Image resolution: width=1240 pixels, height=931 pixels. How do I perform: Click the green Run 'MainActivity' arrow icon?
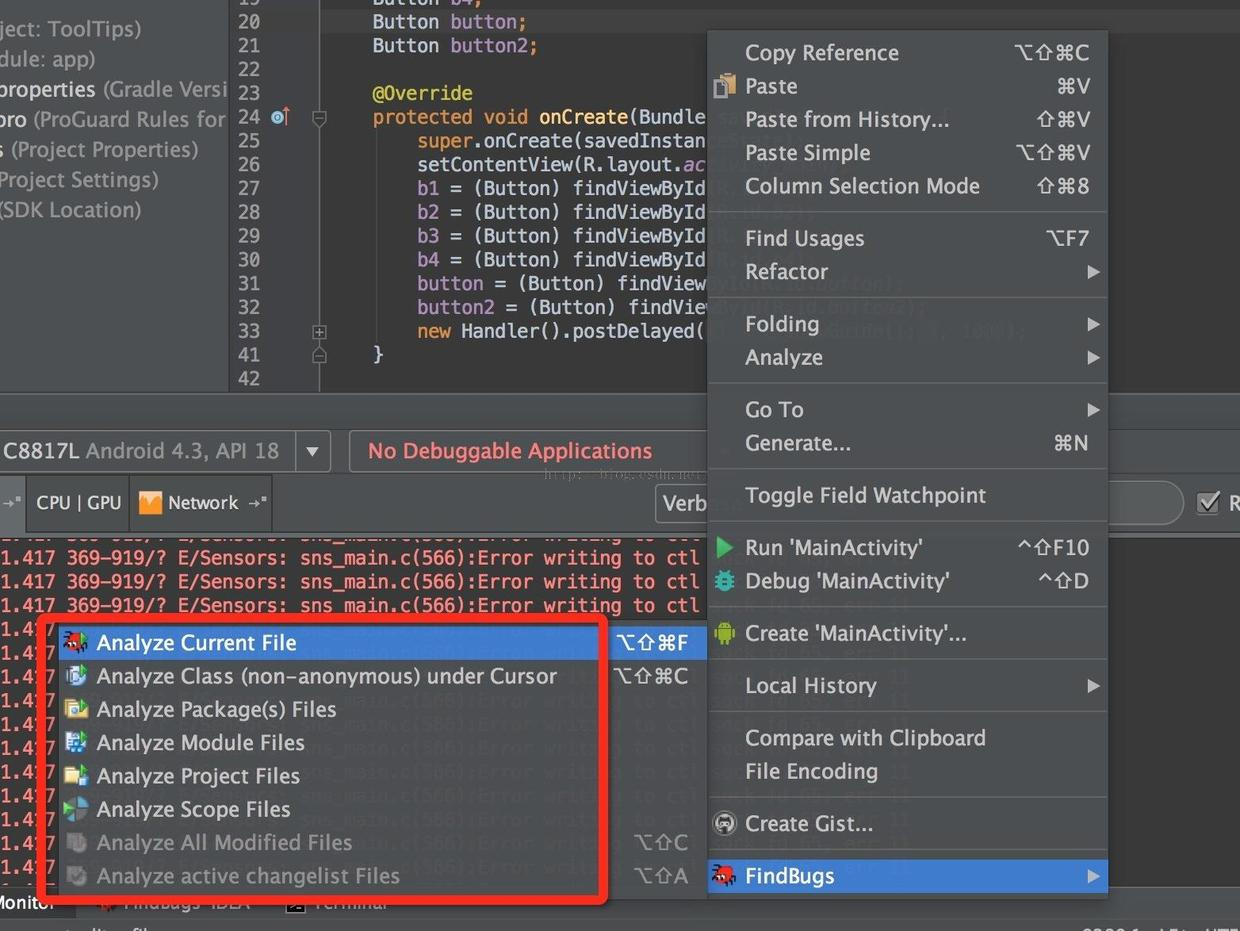(725, 547)
